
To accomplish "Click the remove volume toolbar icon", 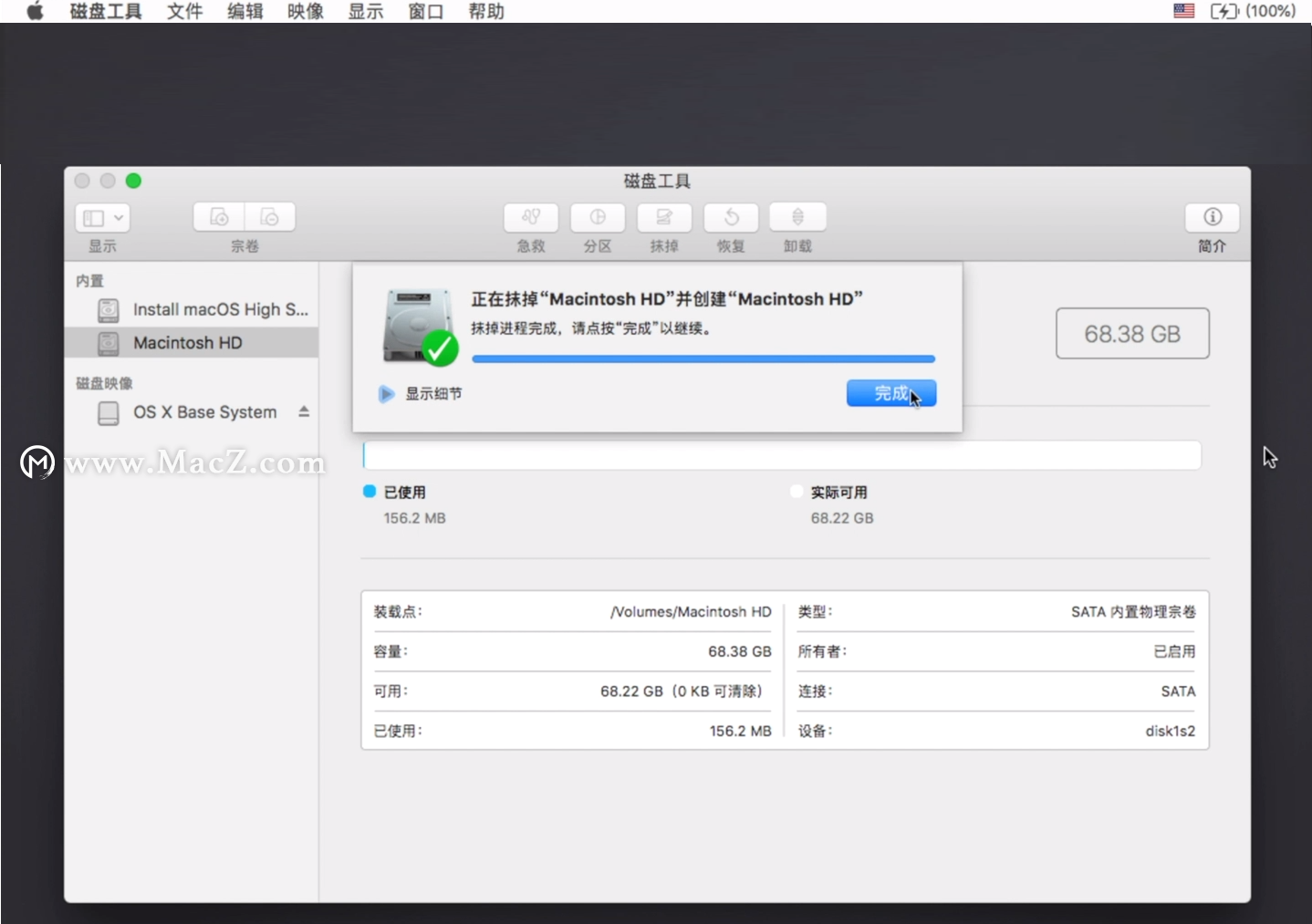I will pos(270,217).
